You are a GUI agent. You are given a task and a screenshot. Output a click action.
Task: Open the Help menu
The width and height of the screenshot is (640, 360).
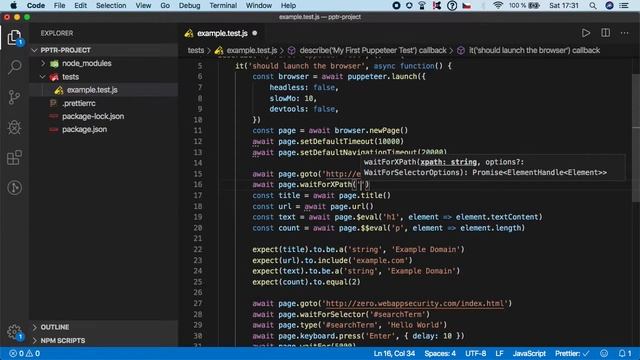tap(288, 5)
